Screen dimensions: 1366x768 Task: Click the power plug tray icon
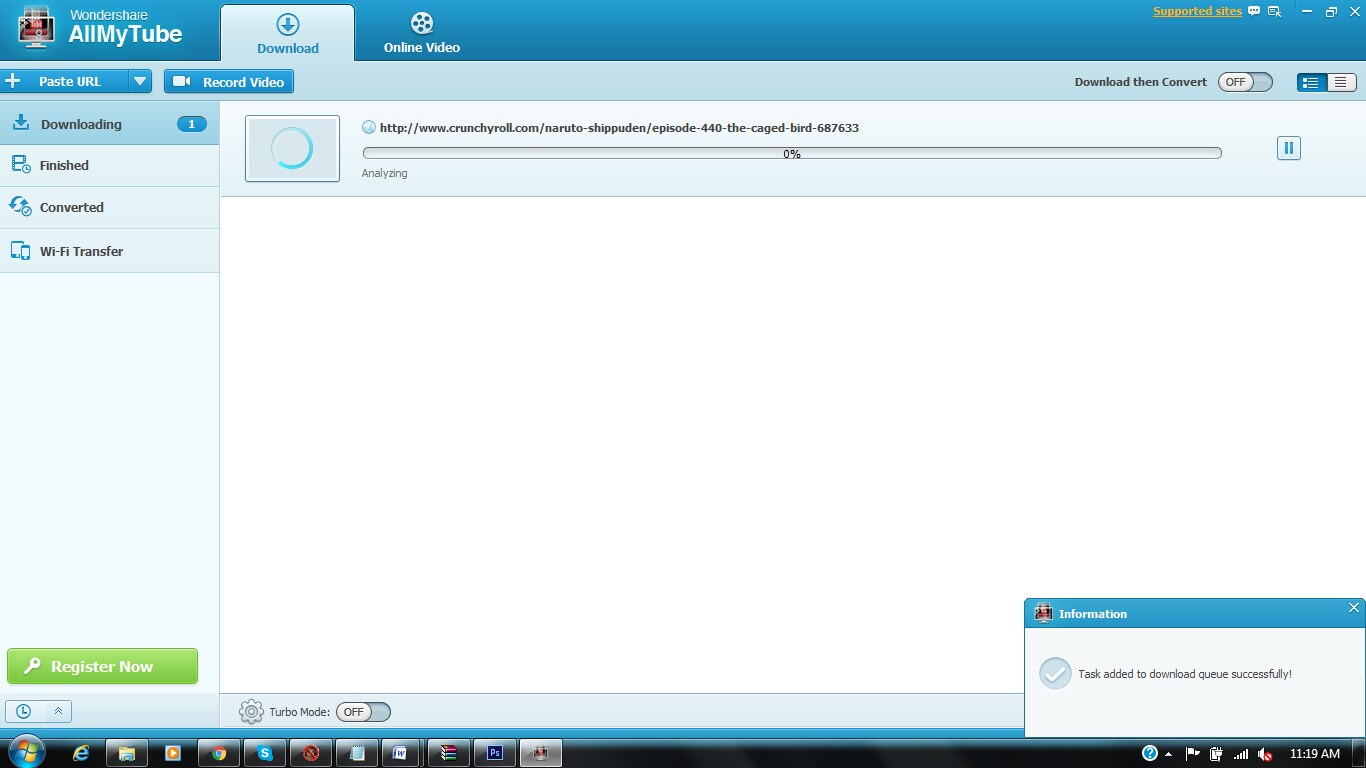1216,754
